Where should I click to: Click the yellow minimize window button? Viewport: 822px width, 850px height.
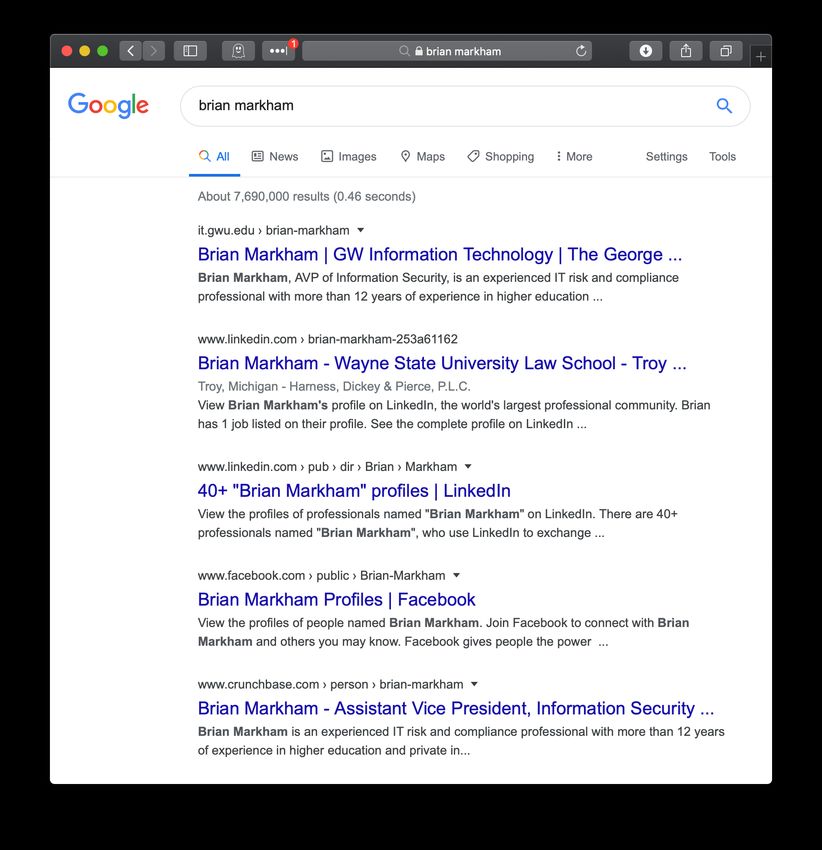(85, 51)
